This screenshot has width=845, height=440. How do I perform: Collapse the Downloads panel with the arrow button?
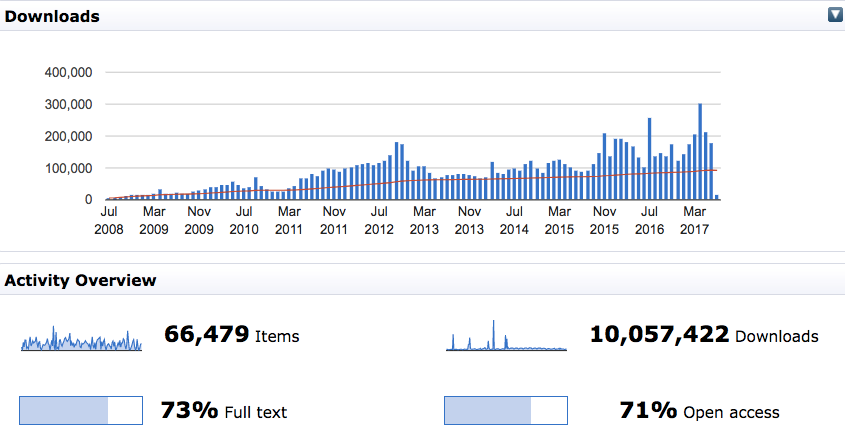click(x=834, y=15)
